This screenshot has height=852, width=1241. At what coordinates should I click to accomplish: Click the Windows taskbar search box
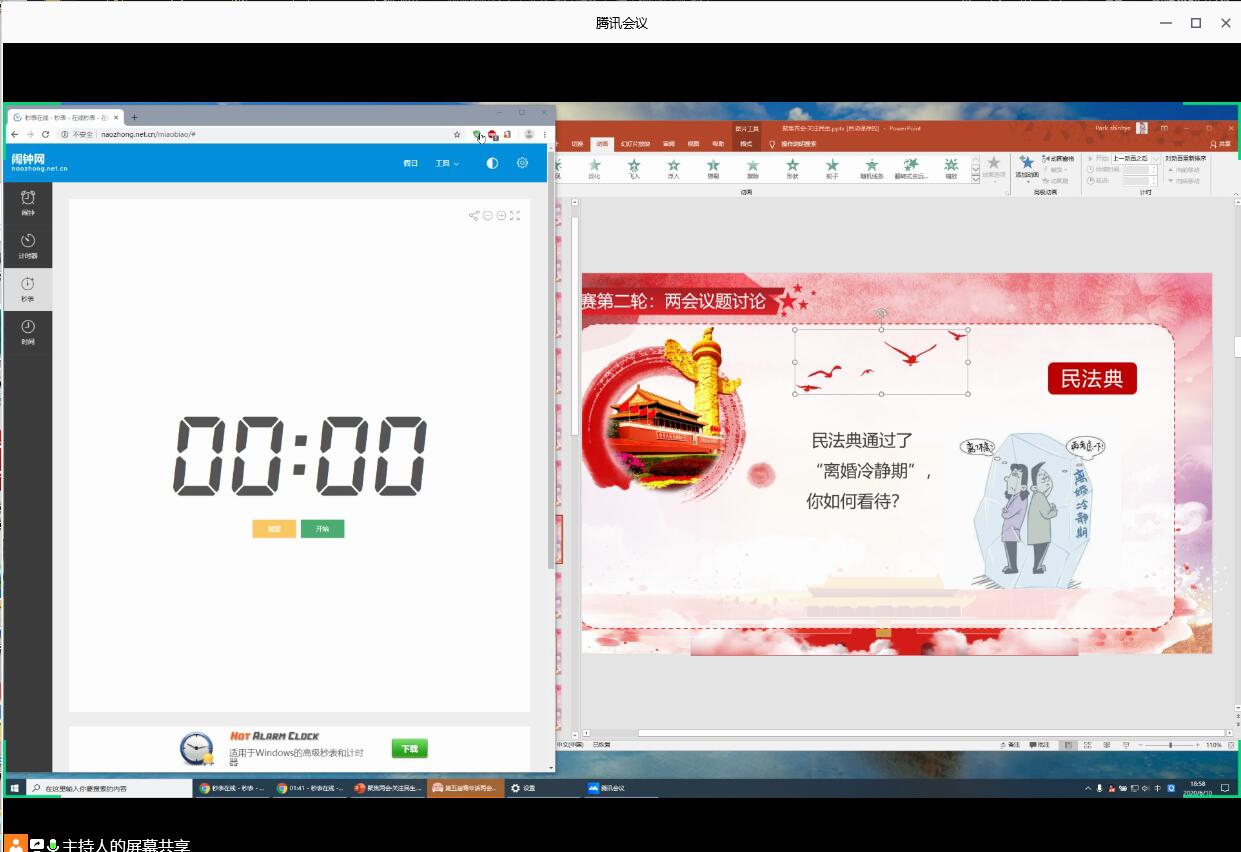coord(108,788)
